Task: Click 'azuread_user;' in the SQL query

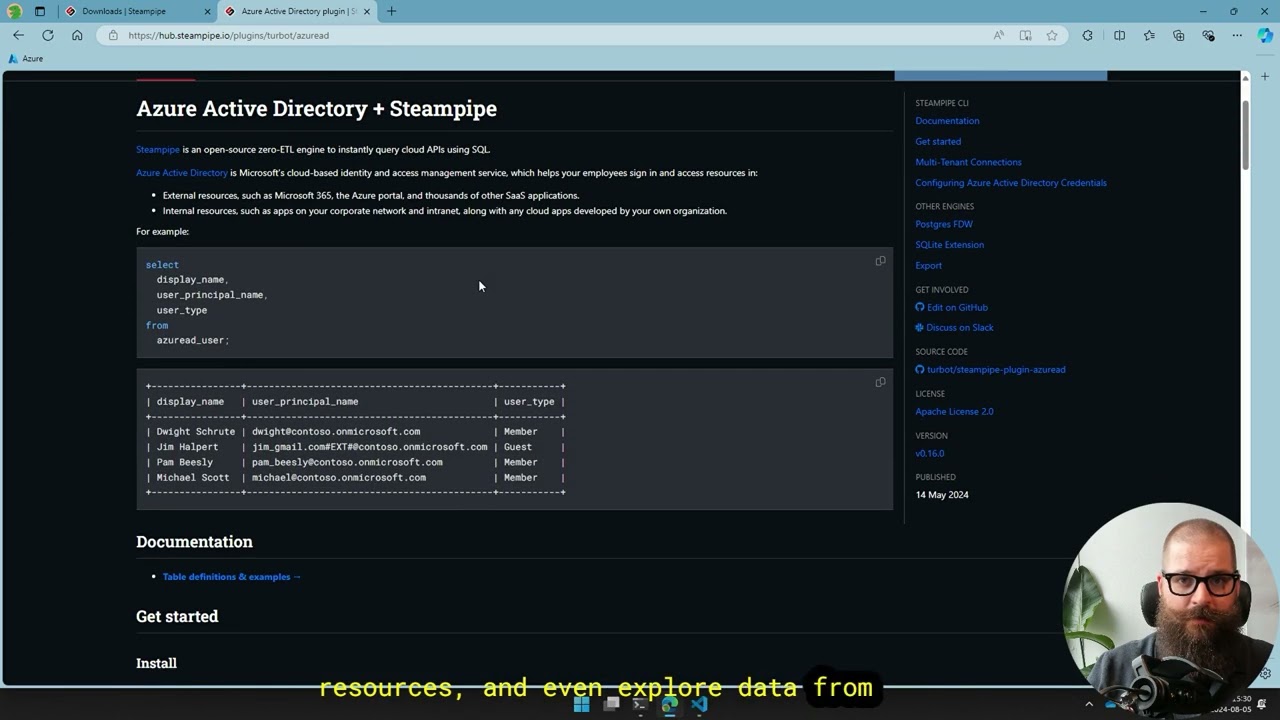Action: [193, 340]
